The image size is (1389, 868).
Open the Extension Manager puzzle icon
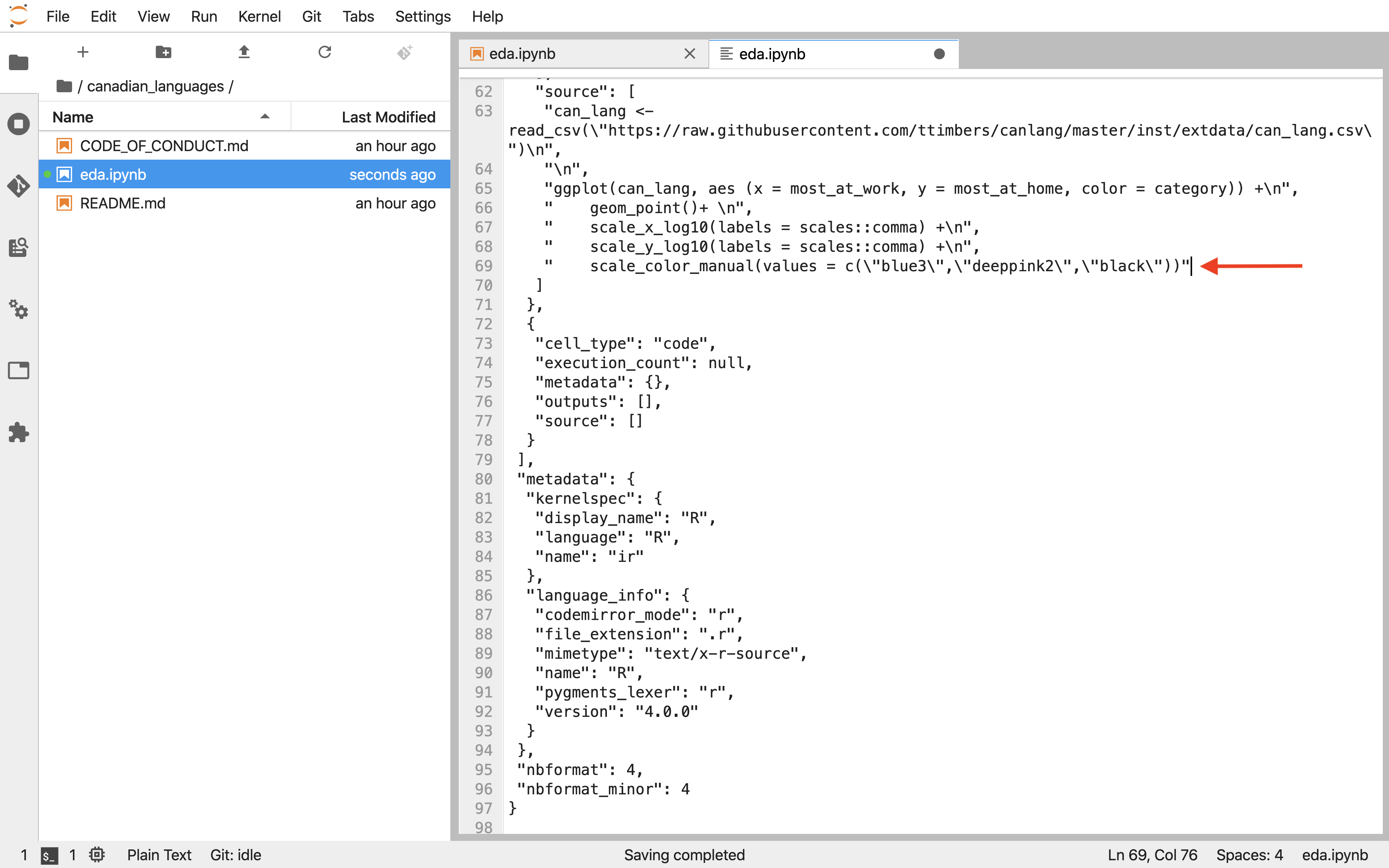click(18, 432)
